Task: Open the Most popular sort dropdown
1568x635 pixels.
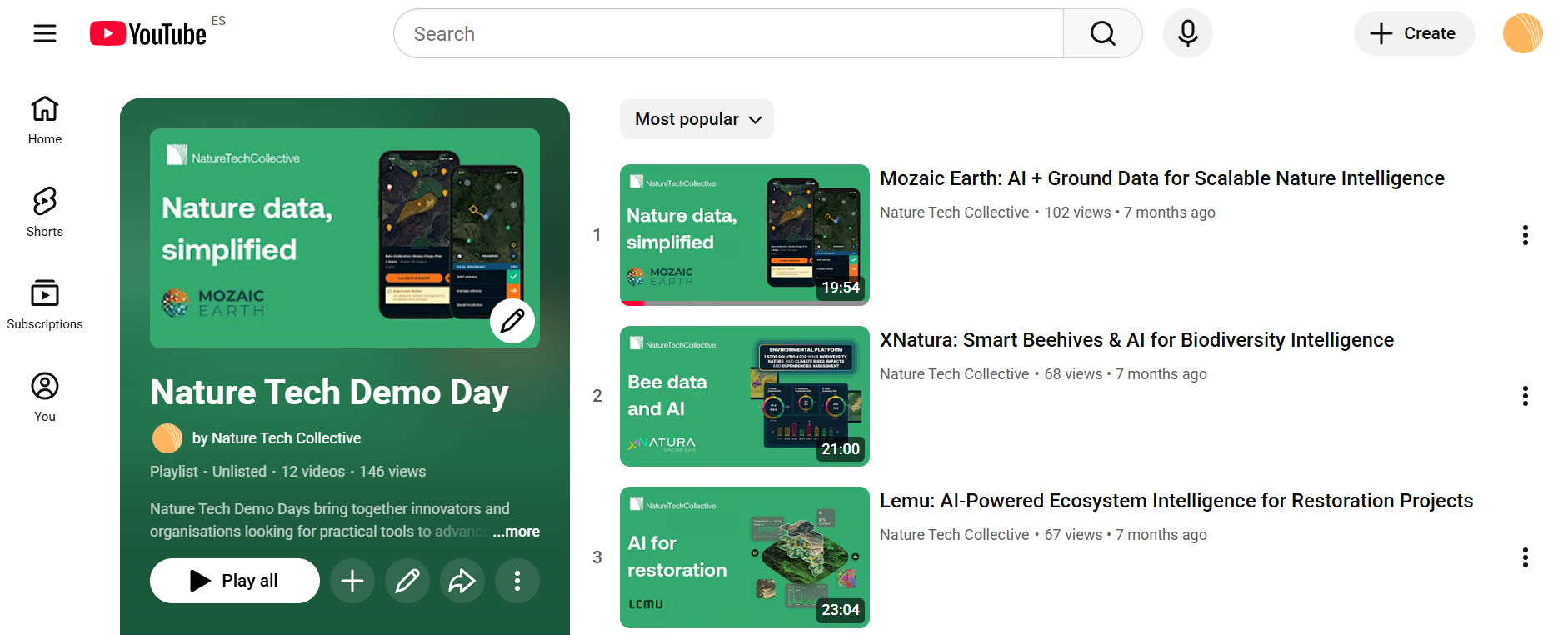Action: tap(697, 119)
